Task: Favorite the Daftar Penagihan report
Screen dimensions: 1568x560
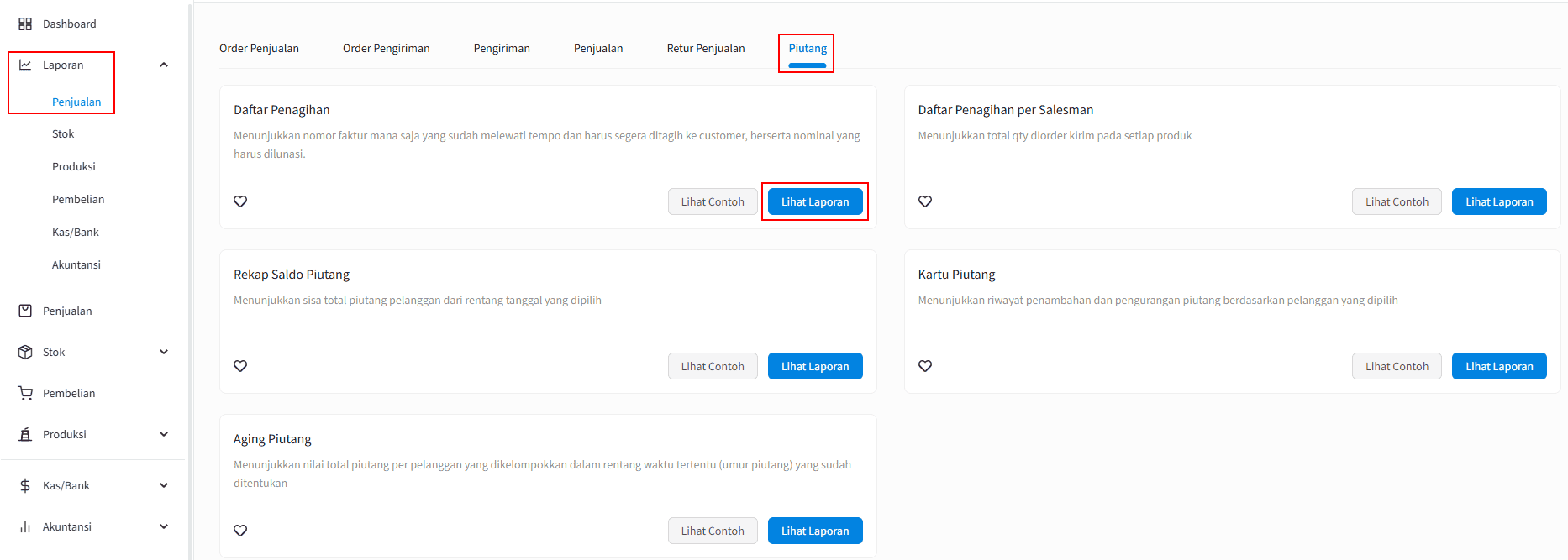Action: (x=240, y=201)
